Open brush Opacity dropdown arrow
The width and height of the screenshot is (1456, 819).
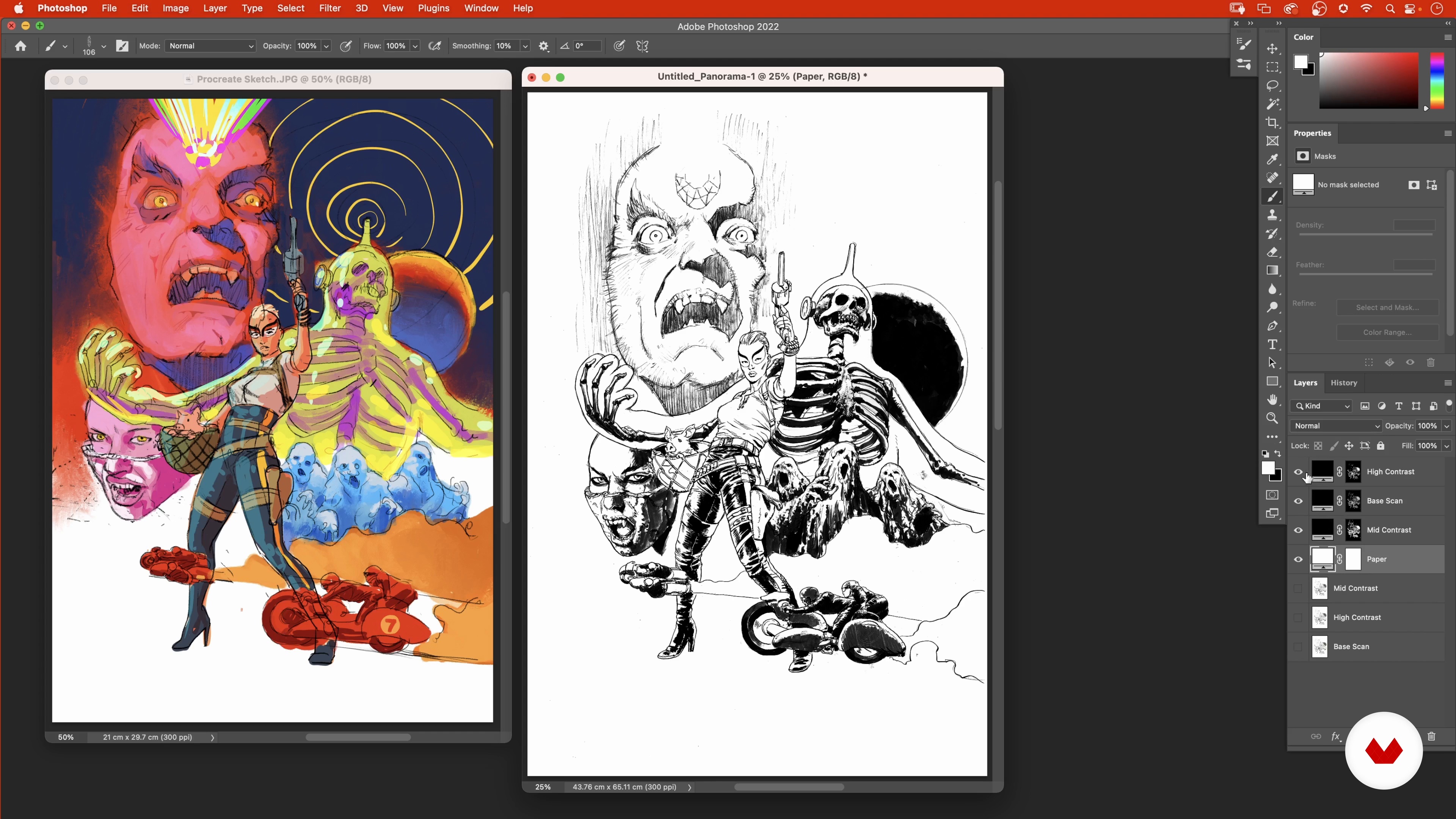(x=326, y=46)
